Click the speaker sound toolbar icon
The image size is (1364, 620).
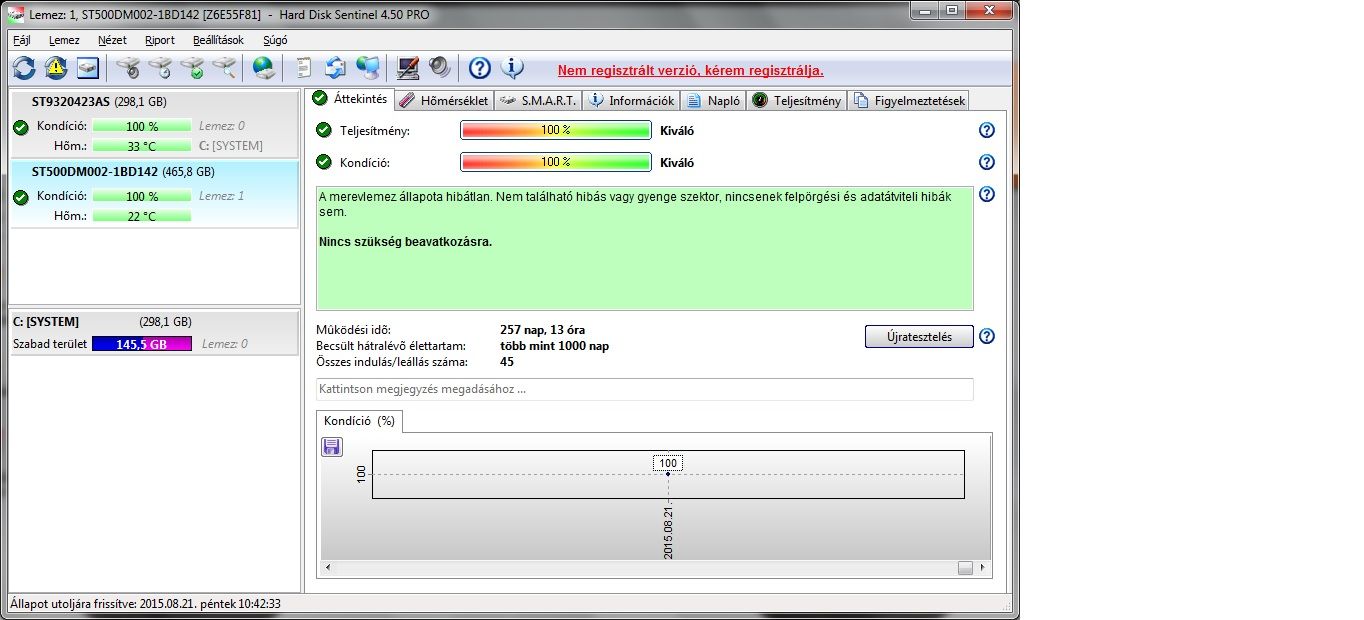[x=440, y=68]
